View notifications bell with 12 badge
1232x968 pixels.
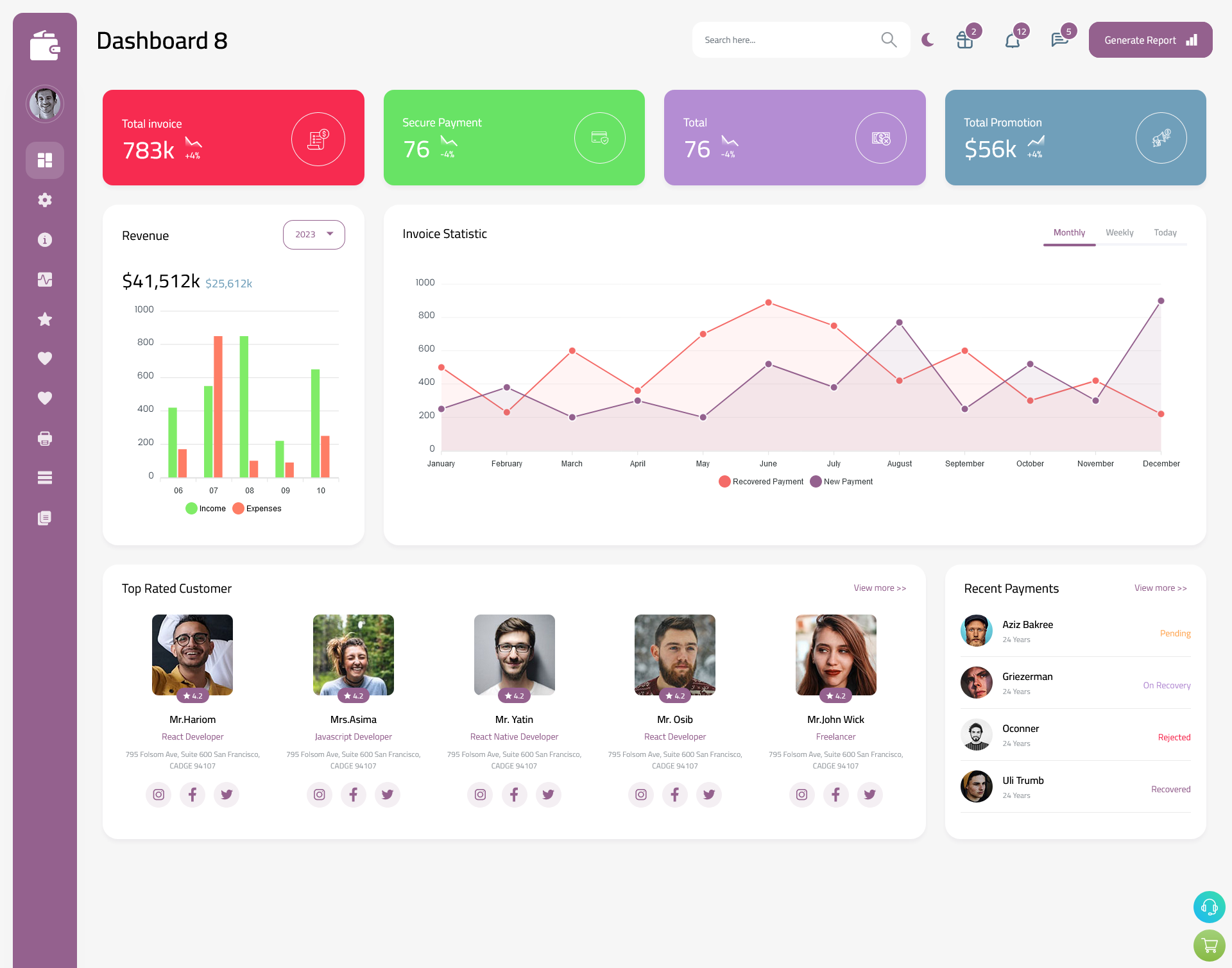pos(1012,40)
